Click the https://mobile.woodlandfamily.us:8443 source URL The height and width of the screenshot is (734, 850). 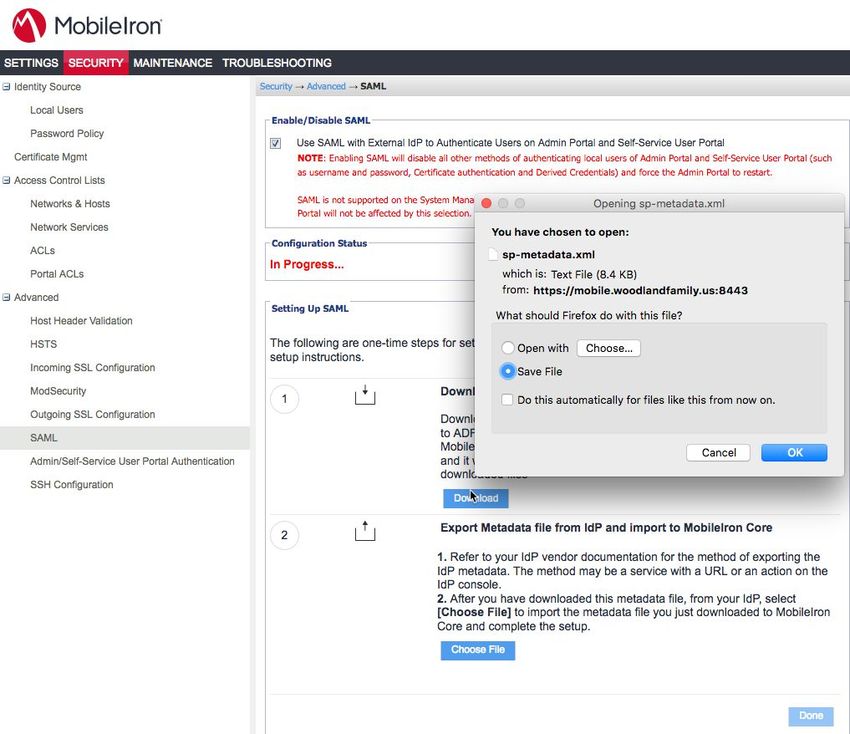point(640,291)
